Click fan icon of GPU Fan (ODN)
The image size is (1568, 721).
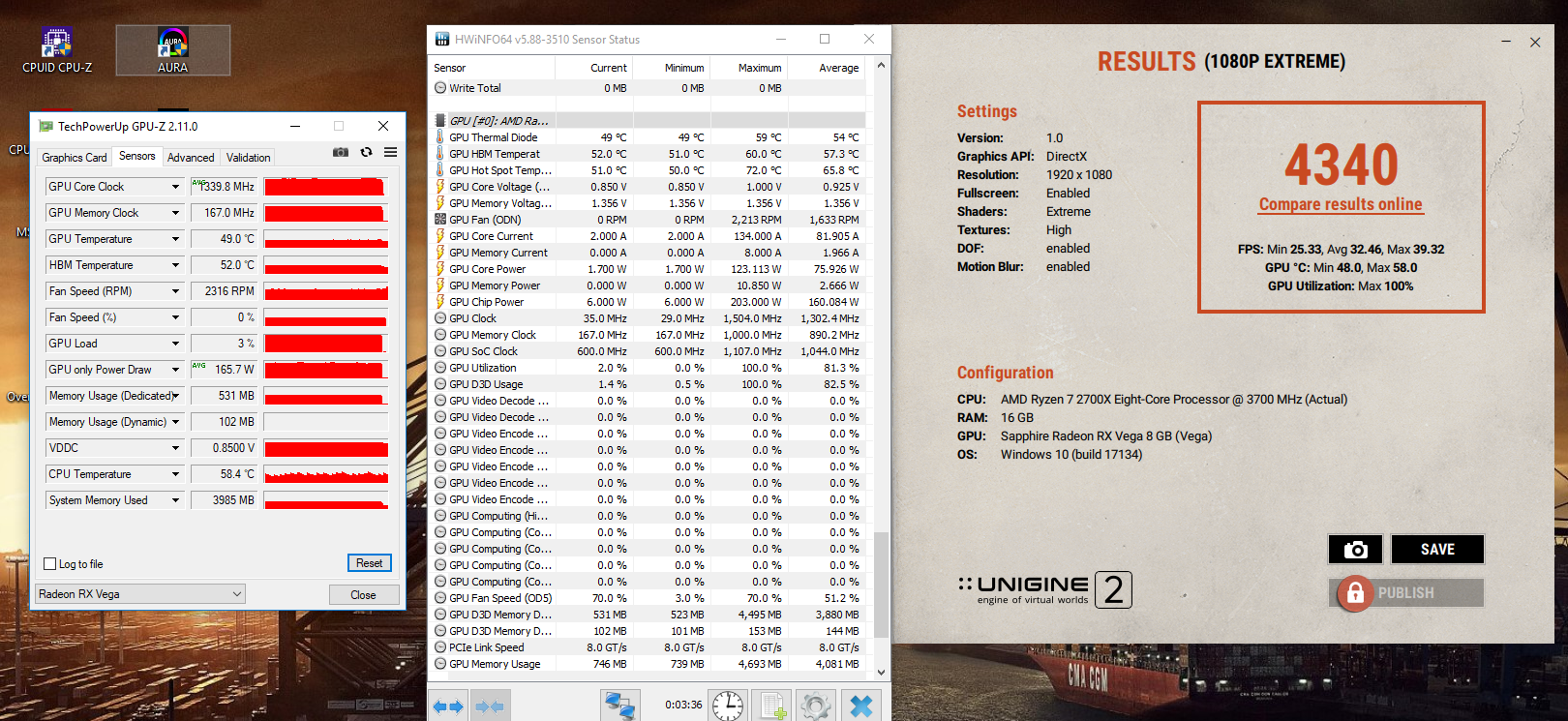pyautogui.click(x=440, y=220)
